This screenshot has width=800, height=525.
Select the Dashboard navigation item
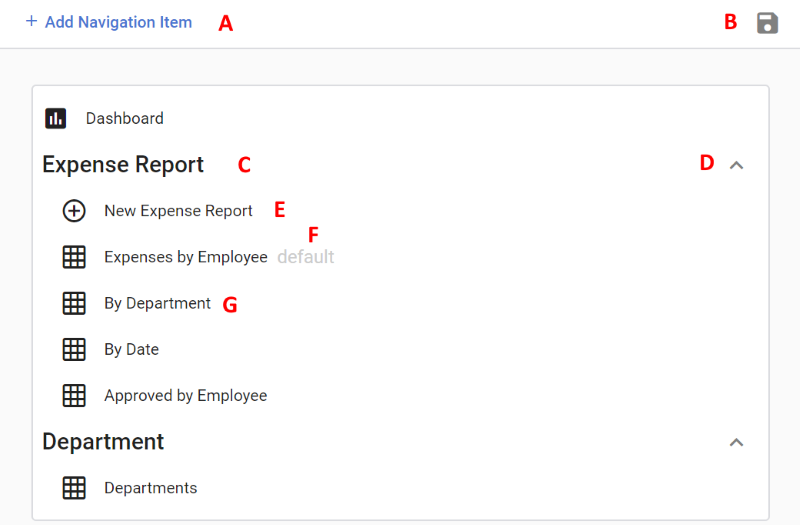[x=124, y=118]
